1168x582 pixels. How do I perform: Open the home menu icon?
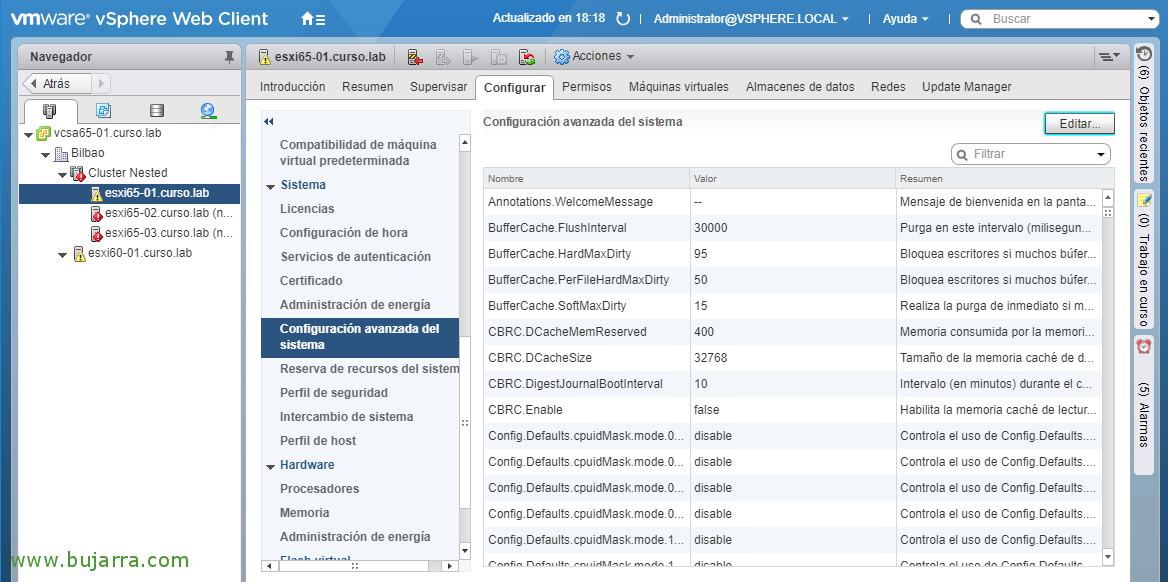(x=313, y=19)
